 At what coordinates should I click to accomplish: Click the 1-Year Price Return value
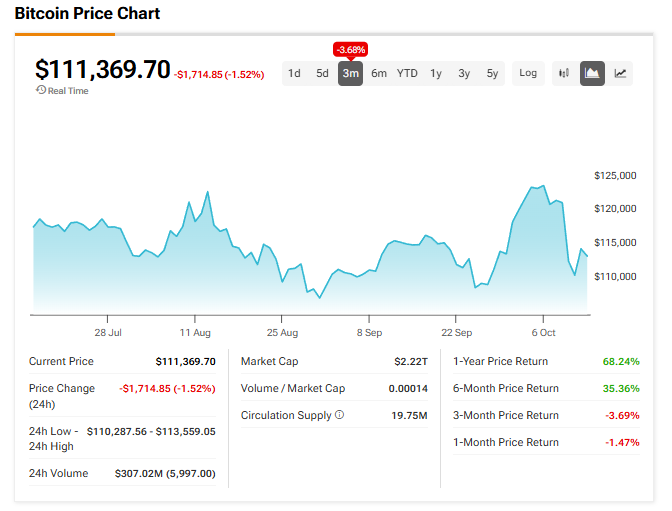click(622, 361)
